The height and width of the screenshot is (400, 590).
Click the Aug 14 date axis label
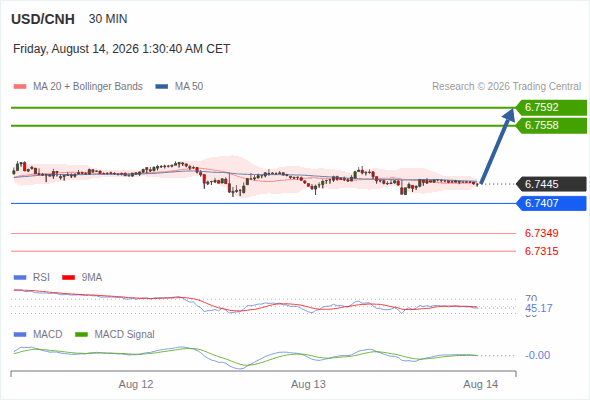pyautogui.click(x=481, y=385)
